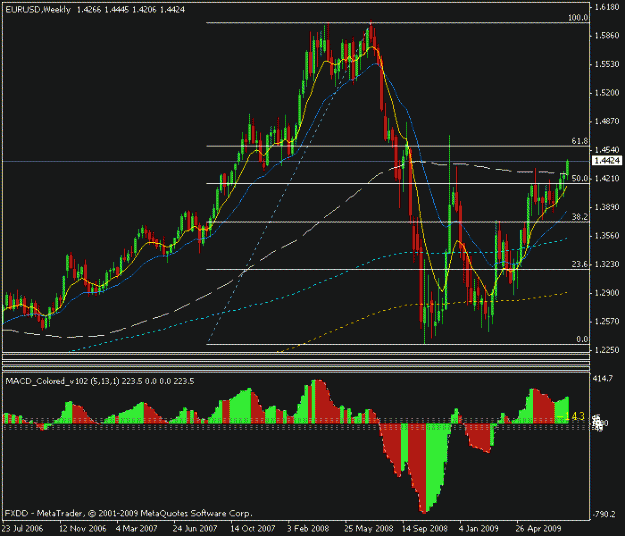
Task: Click the 12 Nov 2006 date label
Action: point(83,529)
